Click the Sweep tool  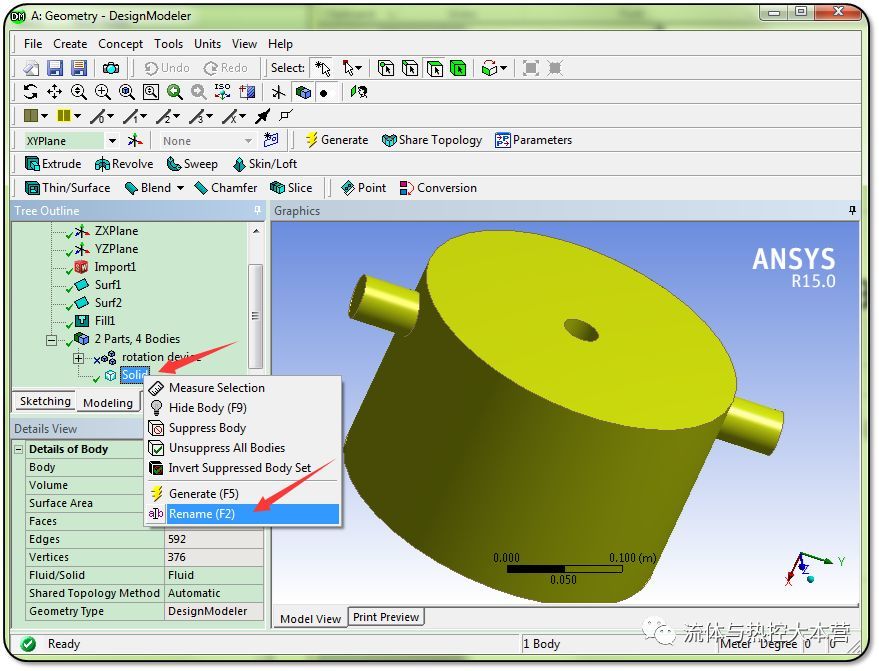192,164
